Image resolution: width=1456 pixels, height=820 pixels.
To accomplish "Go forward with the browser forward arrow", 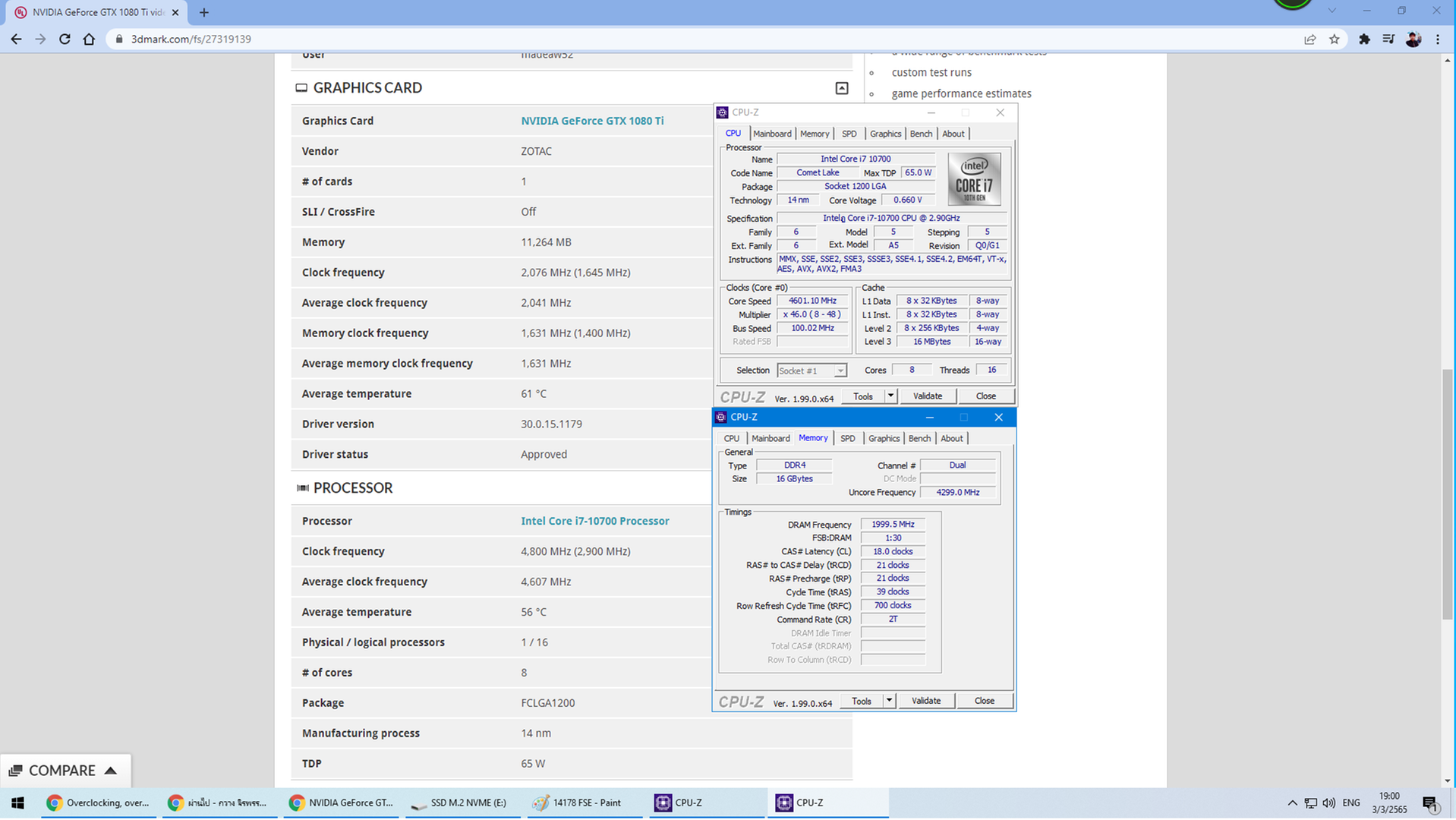I will point(40,39).
